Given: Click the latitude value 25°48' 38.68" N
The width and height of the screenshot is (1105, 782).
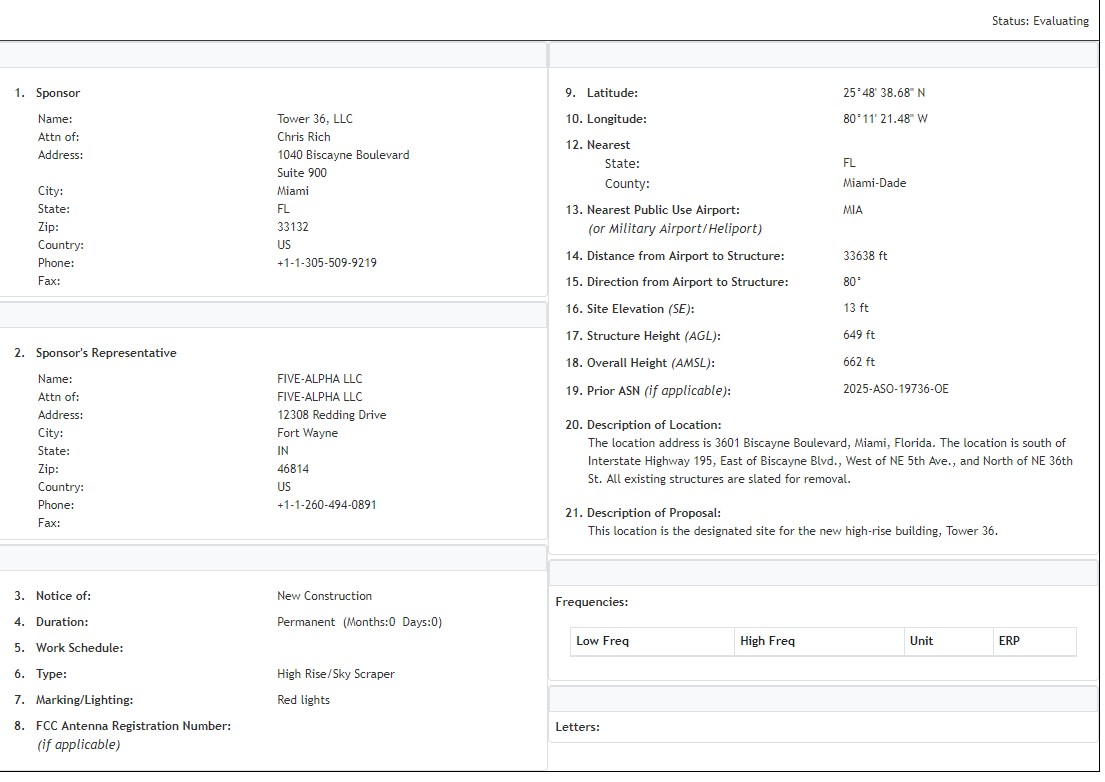Looking at the screenshot, I should pyautogui.click(x=884, y=93).
